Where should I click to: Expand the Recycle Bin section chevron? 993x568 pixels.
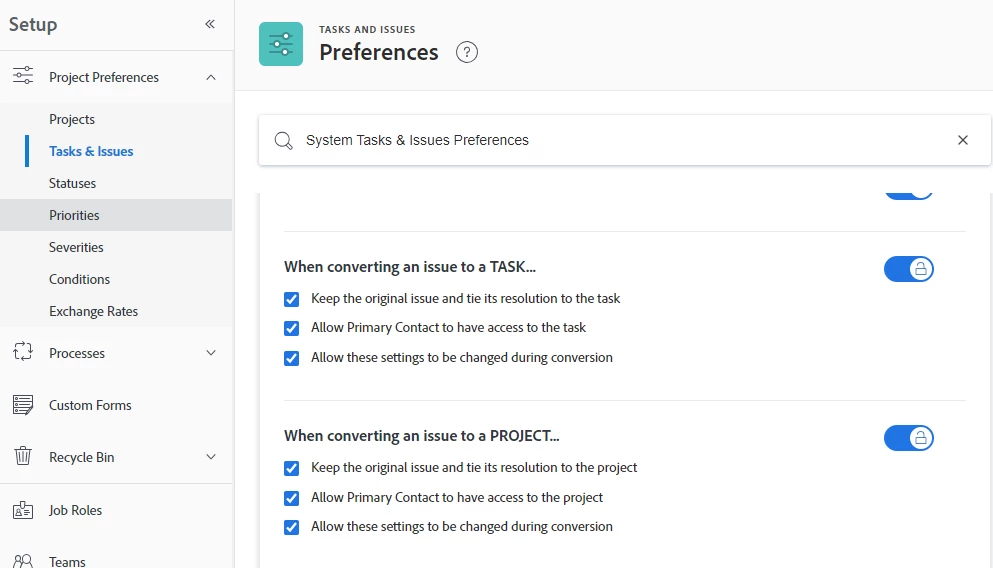[210, 457]
